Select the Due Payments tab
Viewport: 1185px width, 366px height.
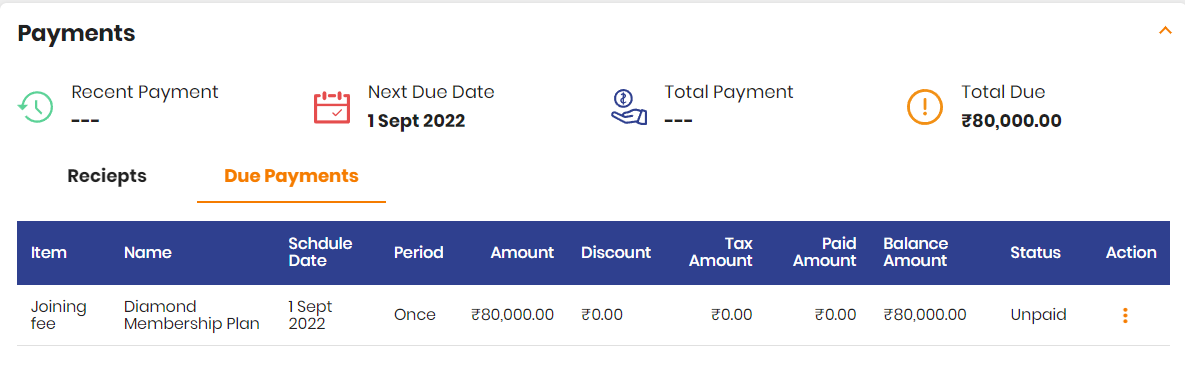(x=291, y=176)
